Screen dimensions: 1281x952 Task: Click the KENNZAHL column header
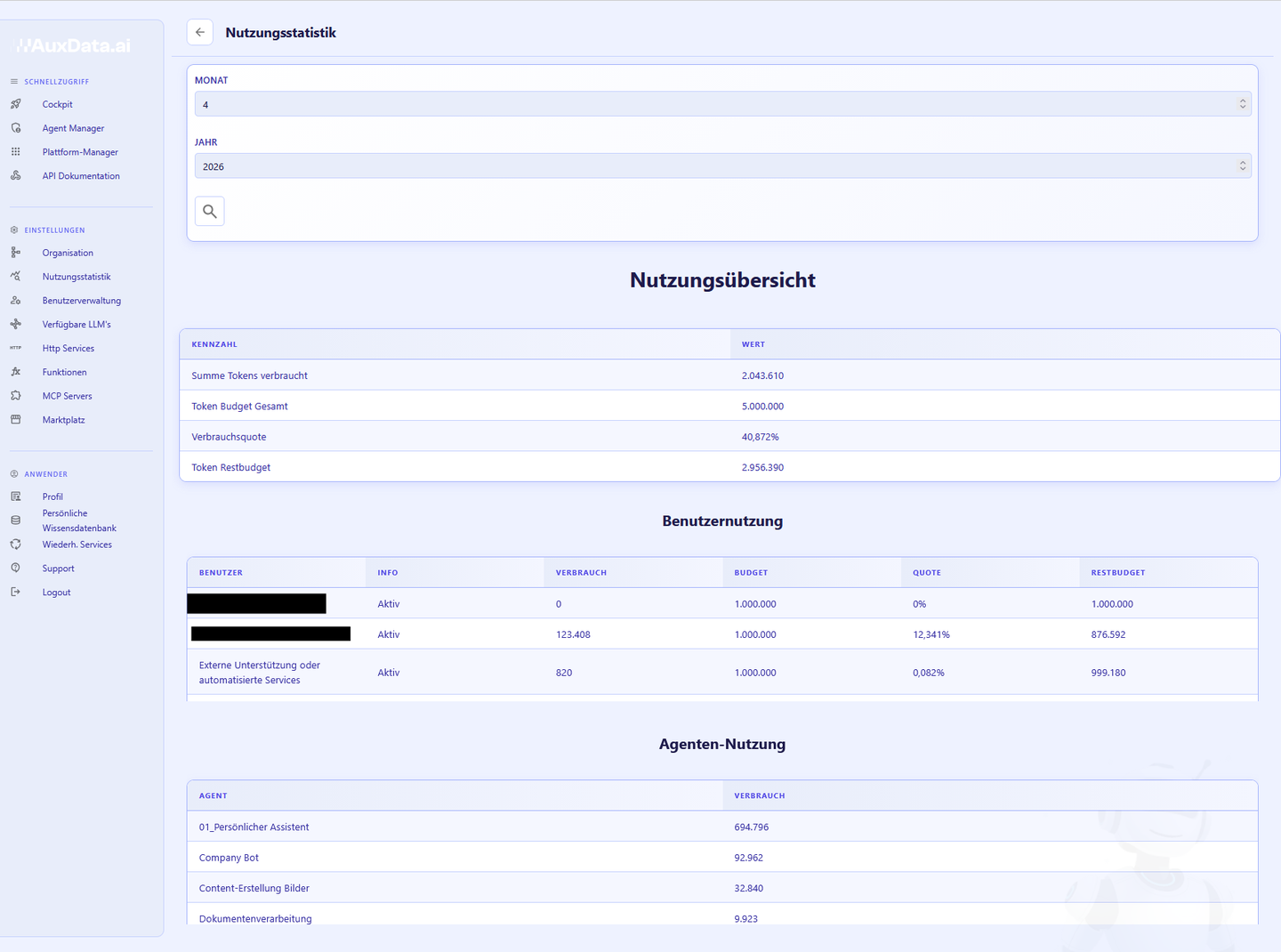click(214, 344)
